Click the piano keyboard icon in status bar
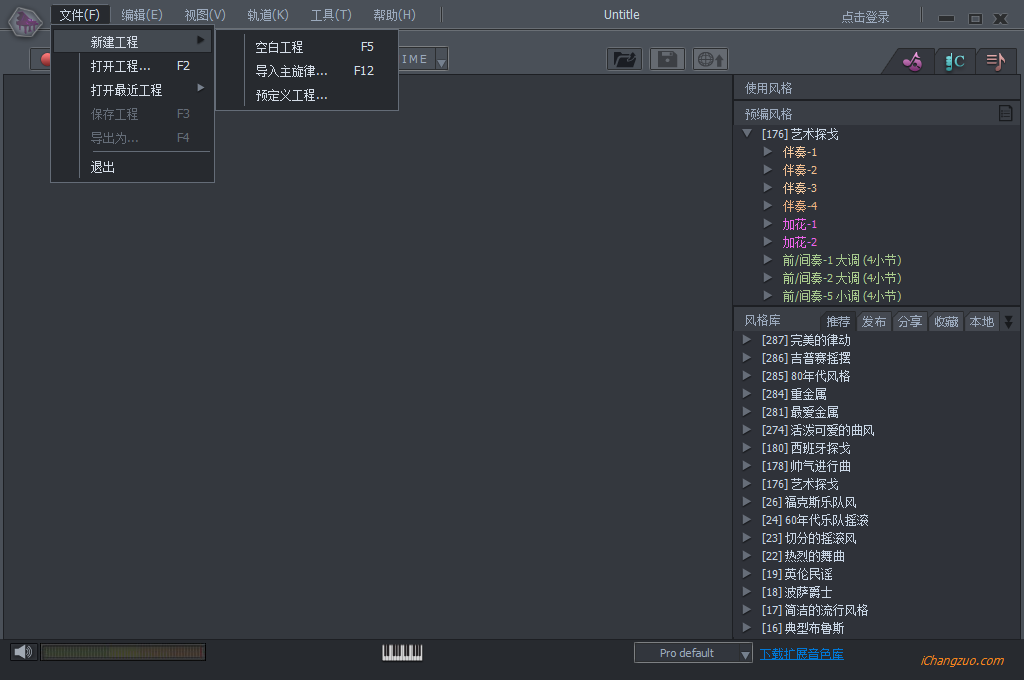 click(401, 652)
